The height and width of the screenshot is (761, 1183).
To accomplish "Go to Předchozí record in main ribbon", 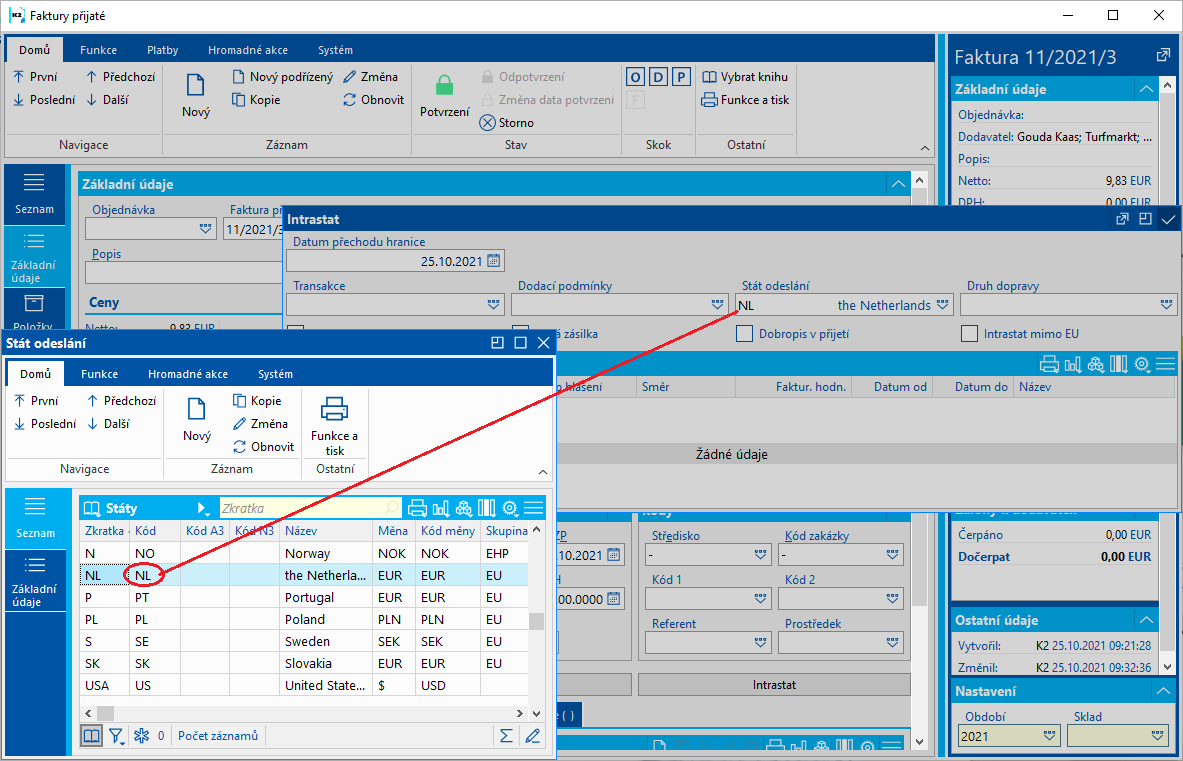I will [119, 77].
